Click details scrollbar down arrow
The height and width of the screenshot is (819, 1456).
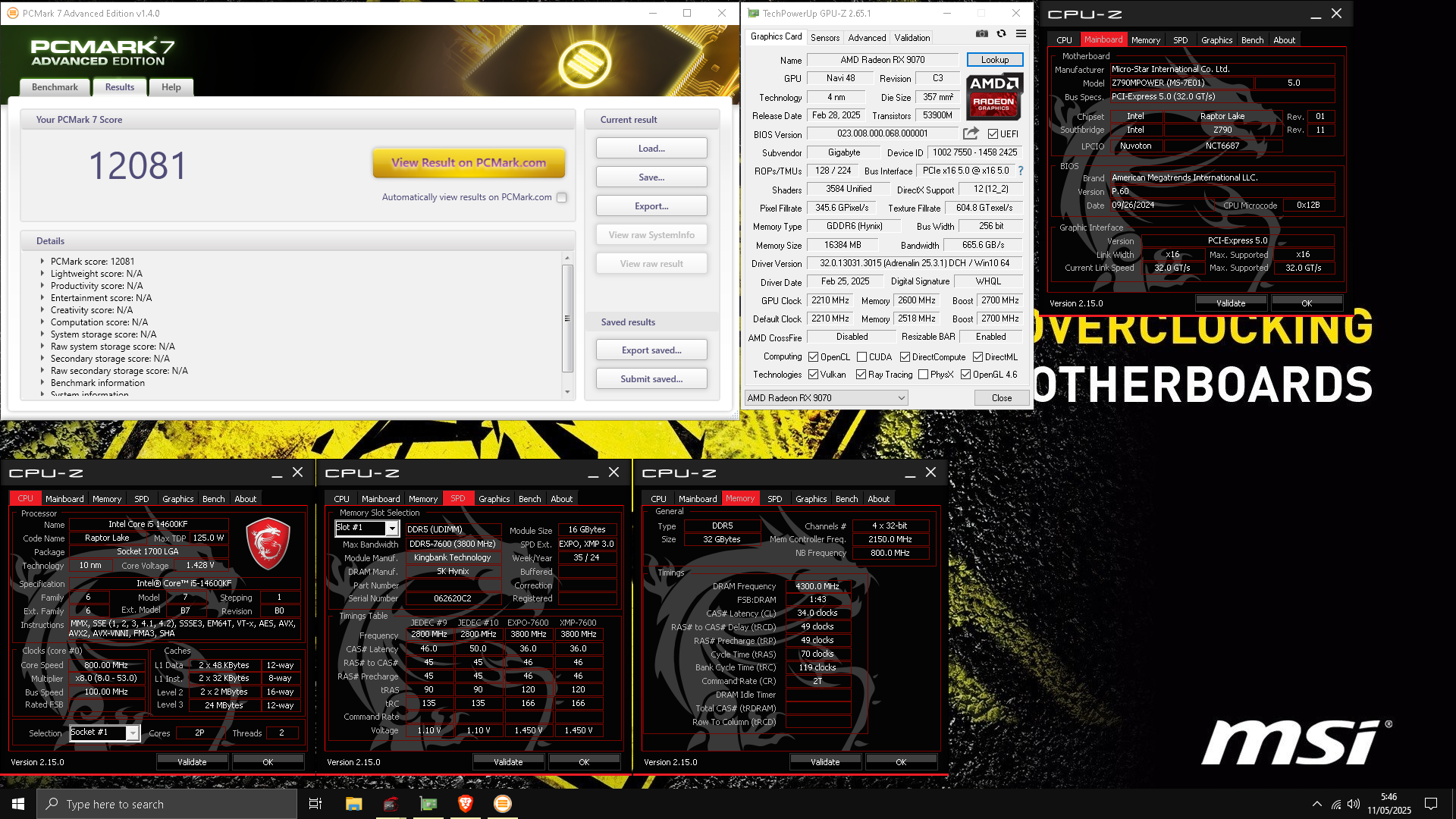pos(567,392)
